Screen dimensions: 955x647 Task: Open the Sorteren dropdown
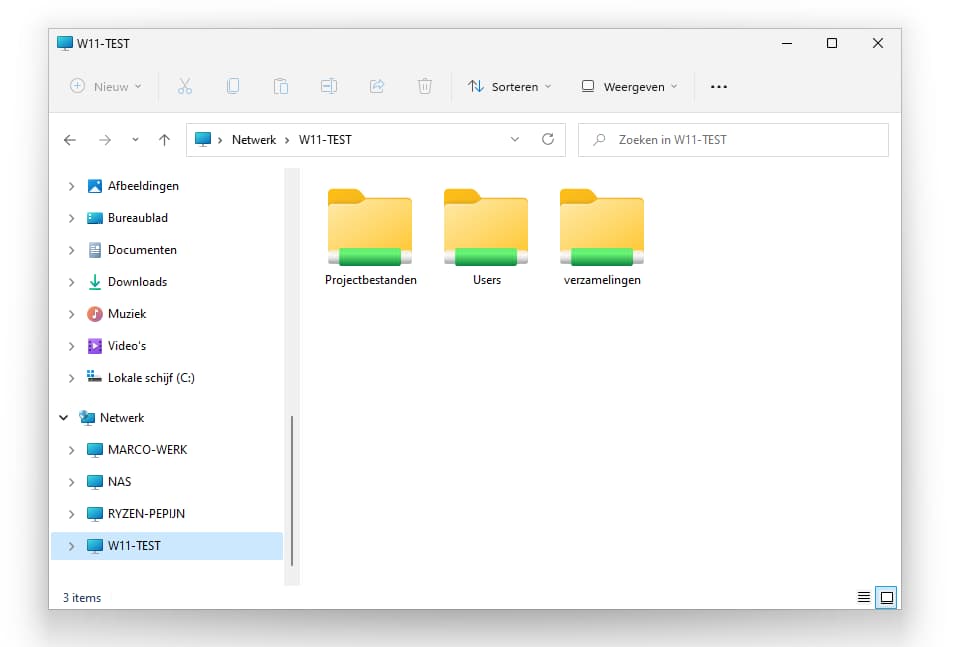(510, 87)
